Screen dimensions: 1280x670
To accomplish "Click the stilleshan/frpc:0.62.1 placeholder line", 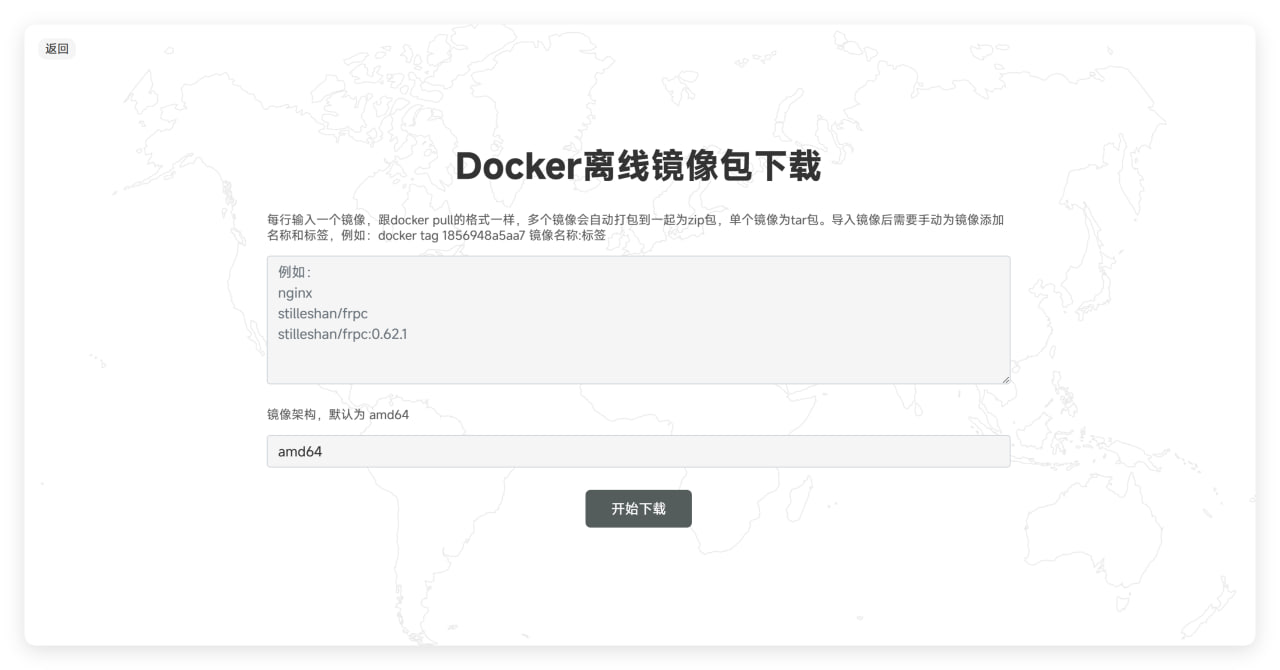I will [342, 334].
